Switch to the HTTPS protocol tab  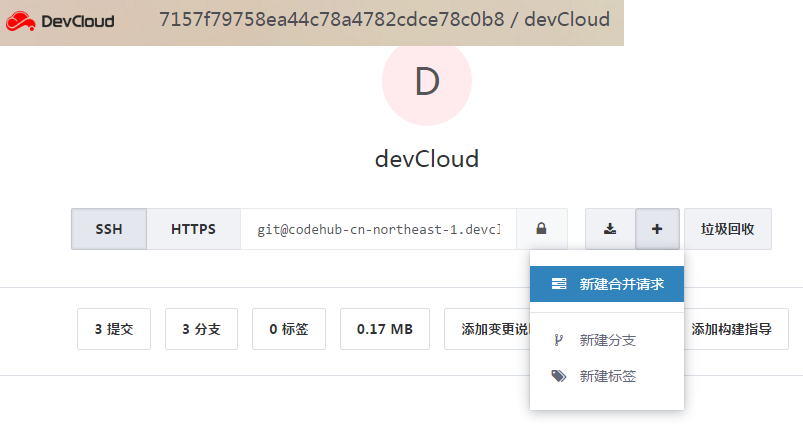click(x=194, y=229)
